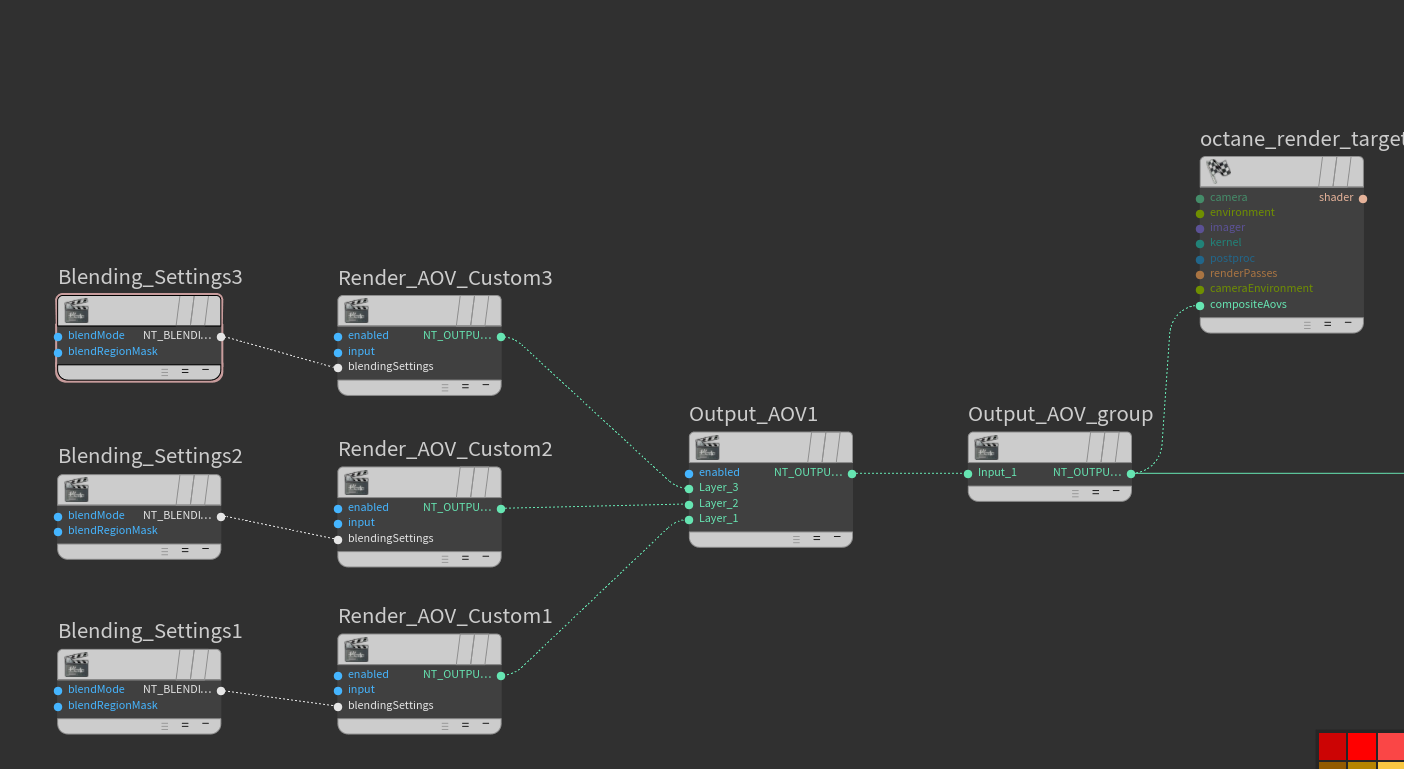Collapse octane_render_target with its minus button
The height and width of the screenshot is (769, 1404).
pos(1347,323)
